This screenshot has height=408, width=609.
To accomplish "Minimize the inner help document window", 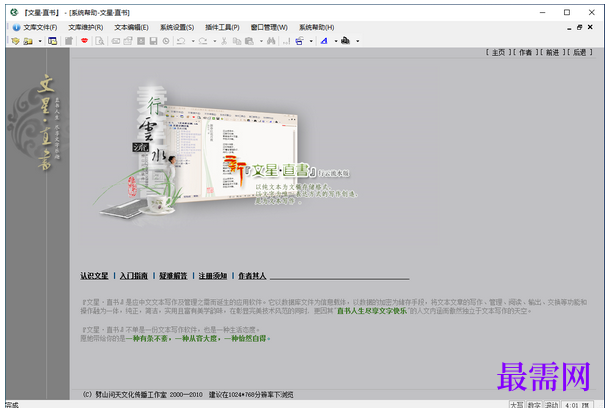I will 569,28.
